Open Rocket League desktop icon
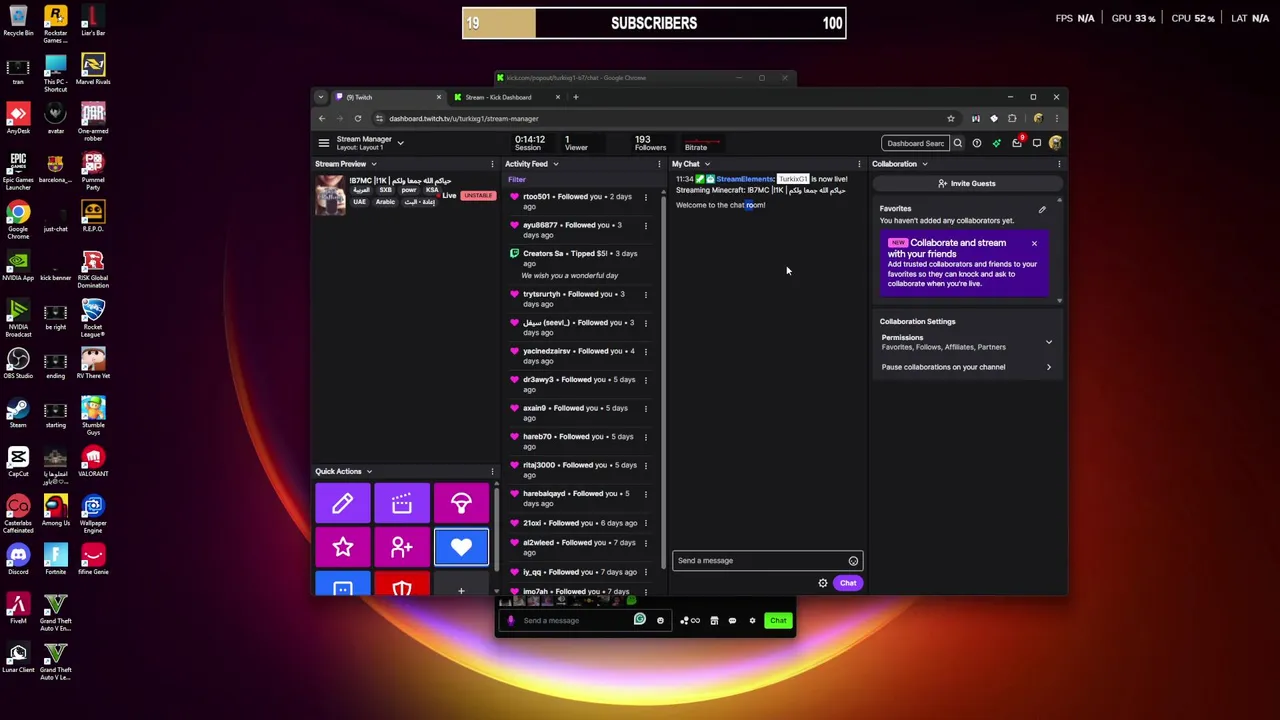 click(x=93, y=316)
